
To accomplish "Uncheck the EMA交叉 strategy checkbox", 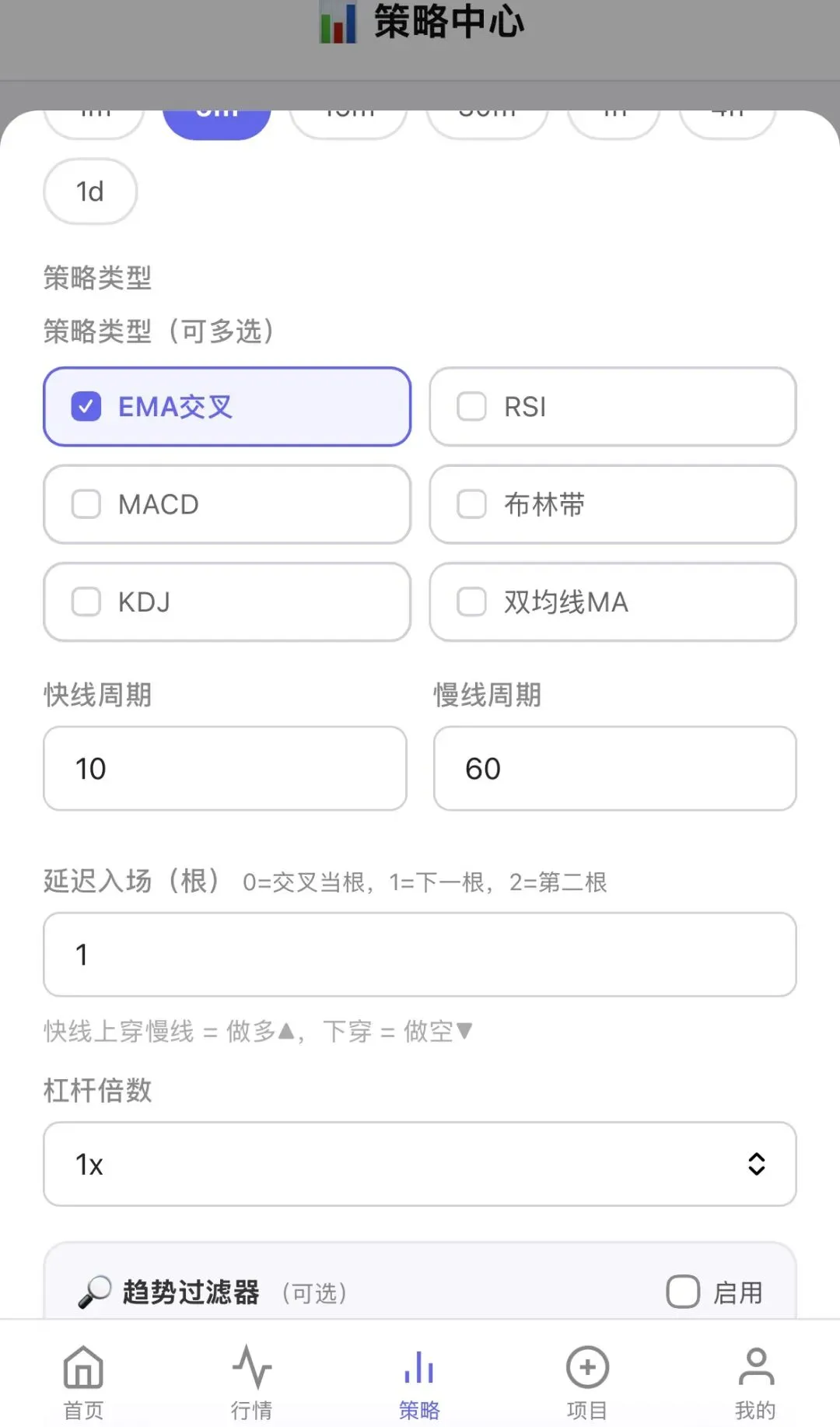I will [x=86, y=406].
